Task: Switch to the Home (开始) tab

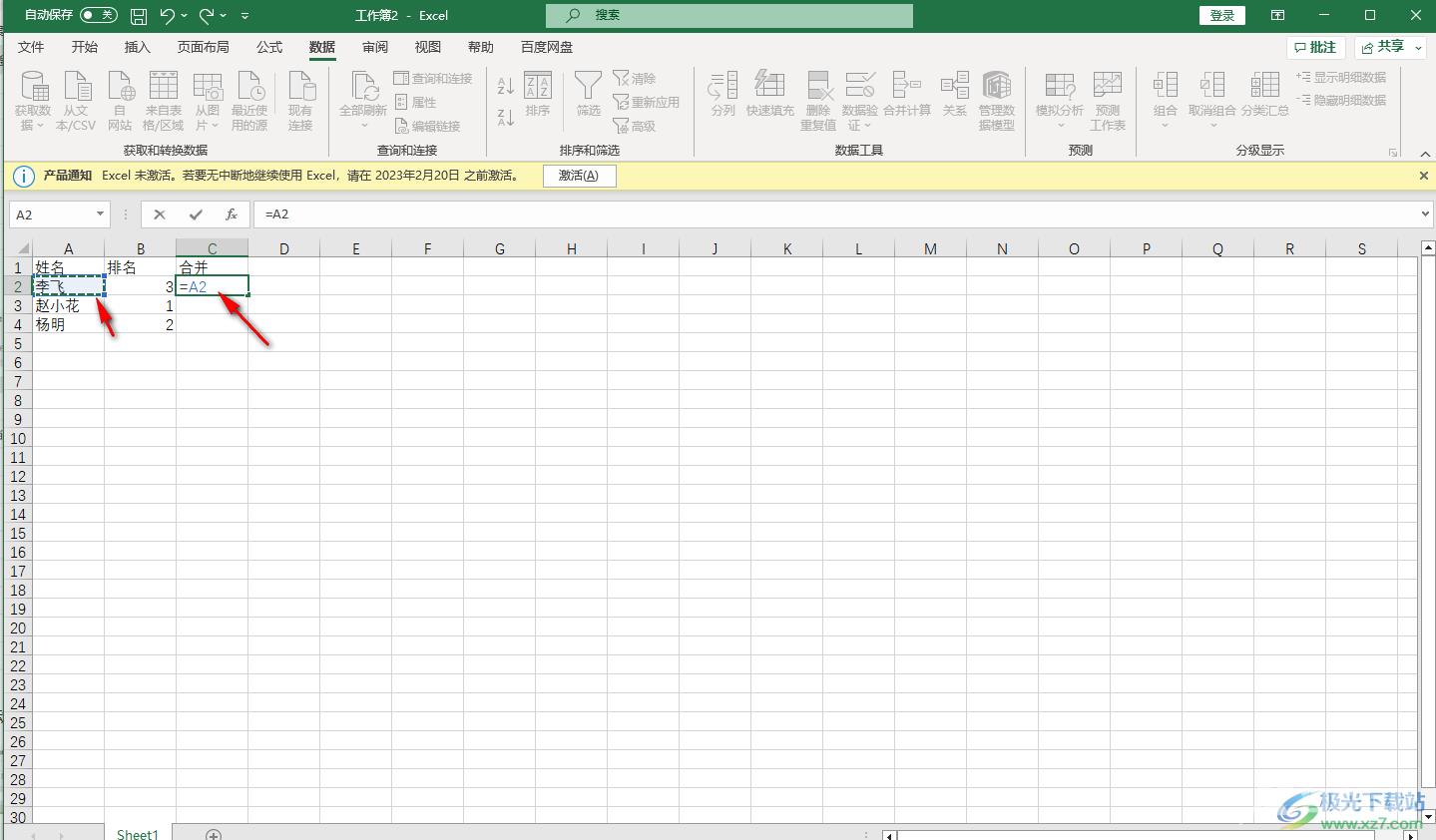Action: point(85,47)
